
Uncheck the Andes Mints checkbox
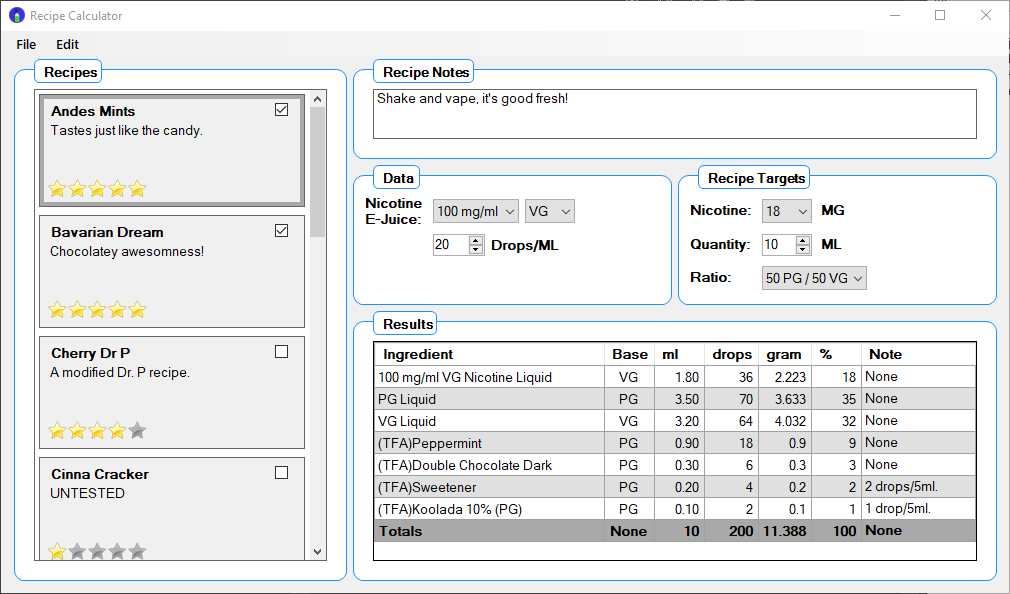point(281,110)
